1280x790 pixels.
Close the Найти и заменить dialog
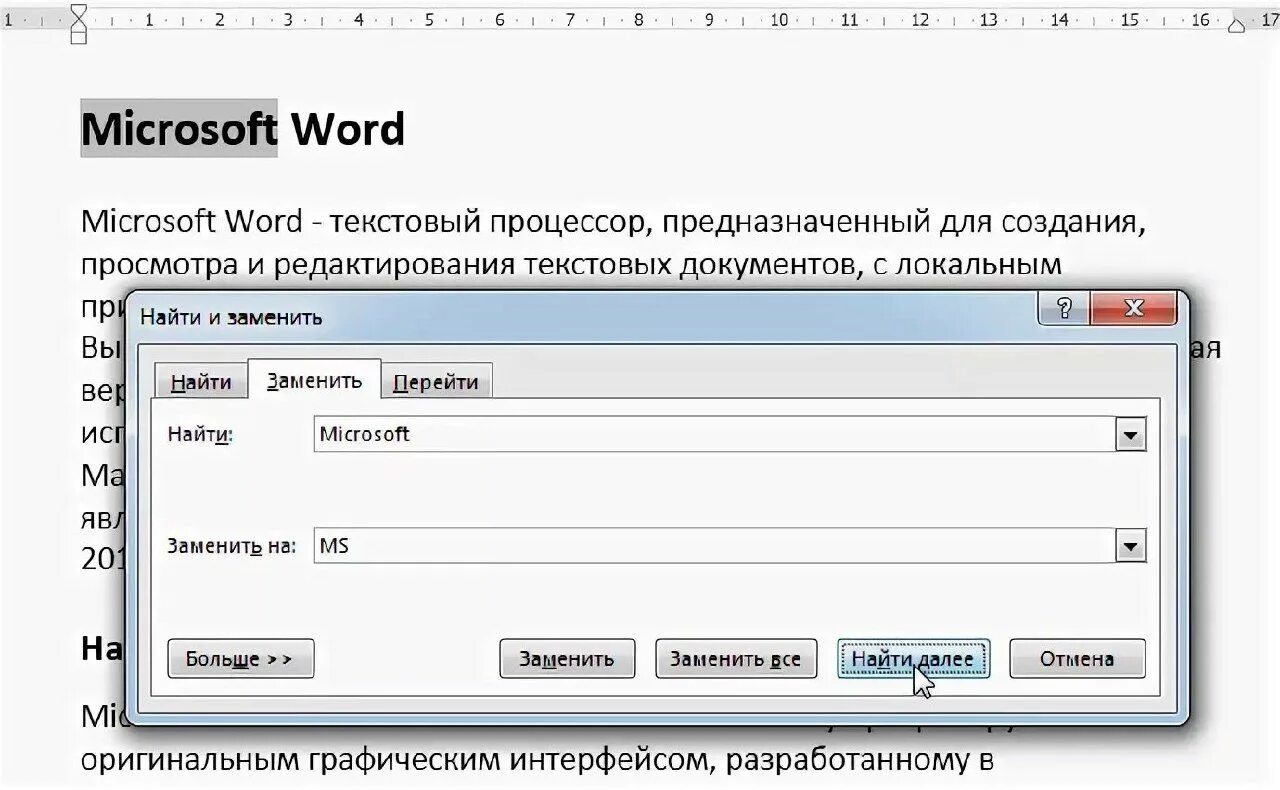tap(1133, 308)
